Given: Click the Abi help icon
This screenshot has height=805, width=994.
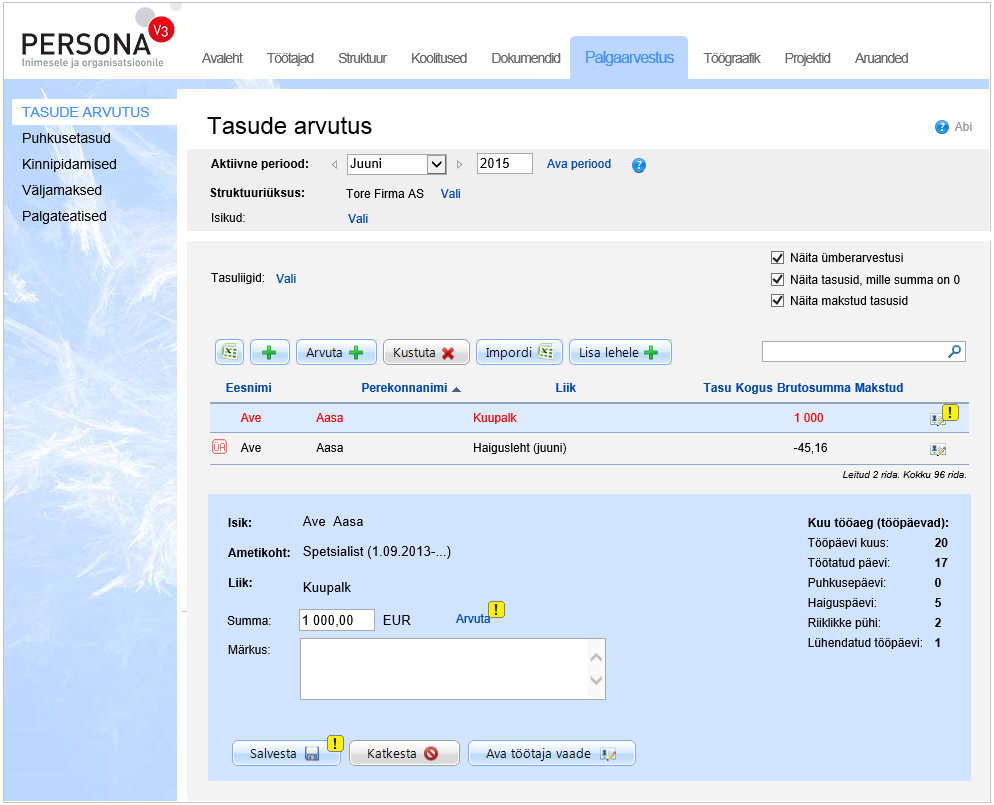Looking at the screenshot, I should coord(941,127).
